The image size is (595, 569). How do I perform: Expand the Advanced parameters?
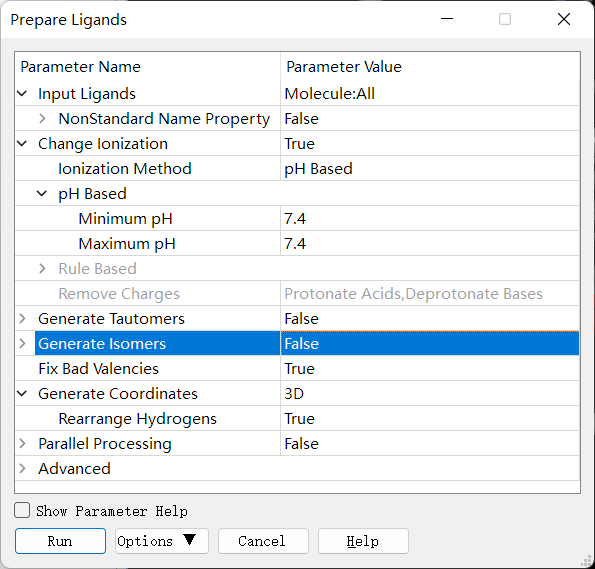[x=22, y=469]
